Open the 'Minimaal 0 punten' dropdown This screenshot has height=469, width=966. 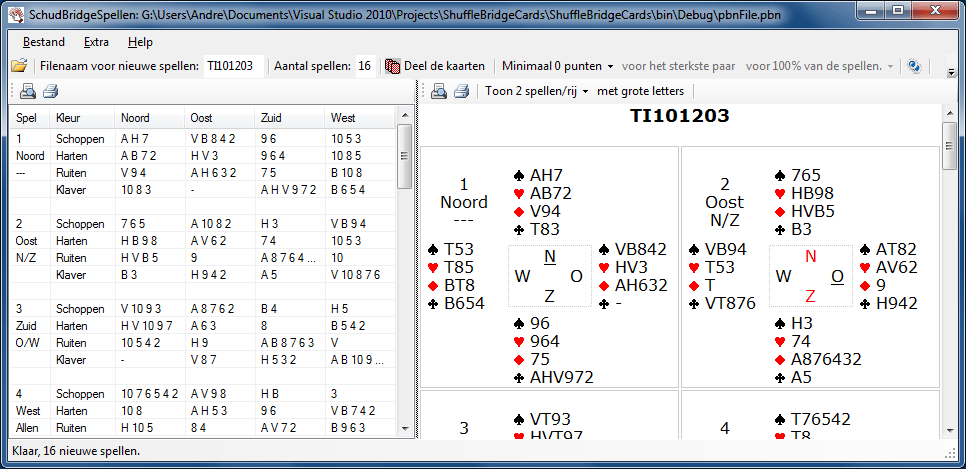point(557,67)
